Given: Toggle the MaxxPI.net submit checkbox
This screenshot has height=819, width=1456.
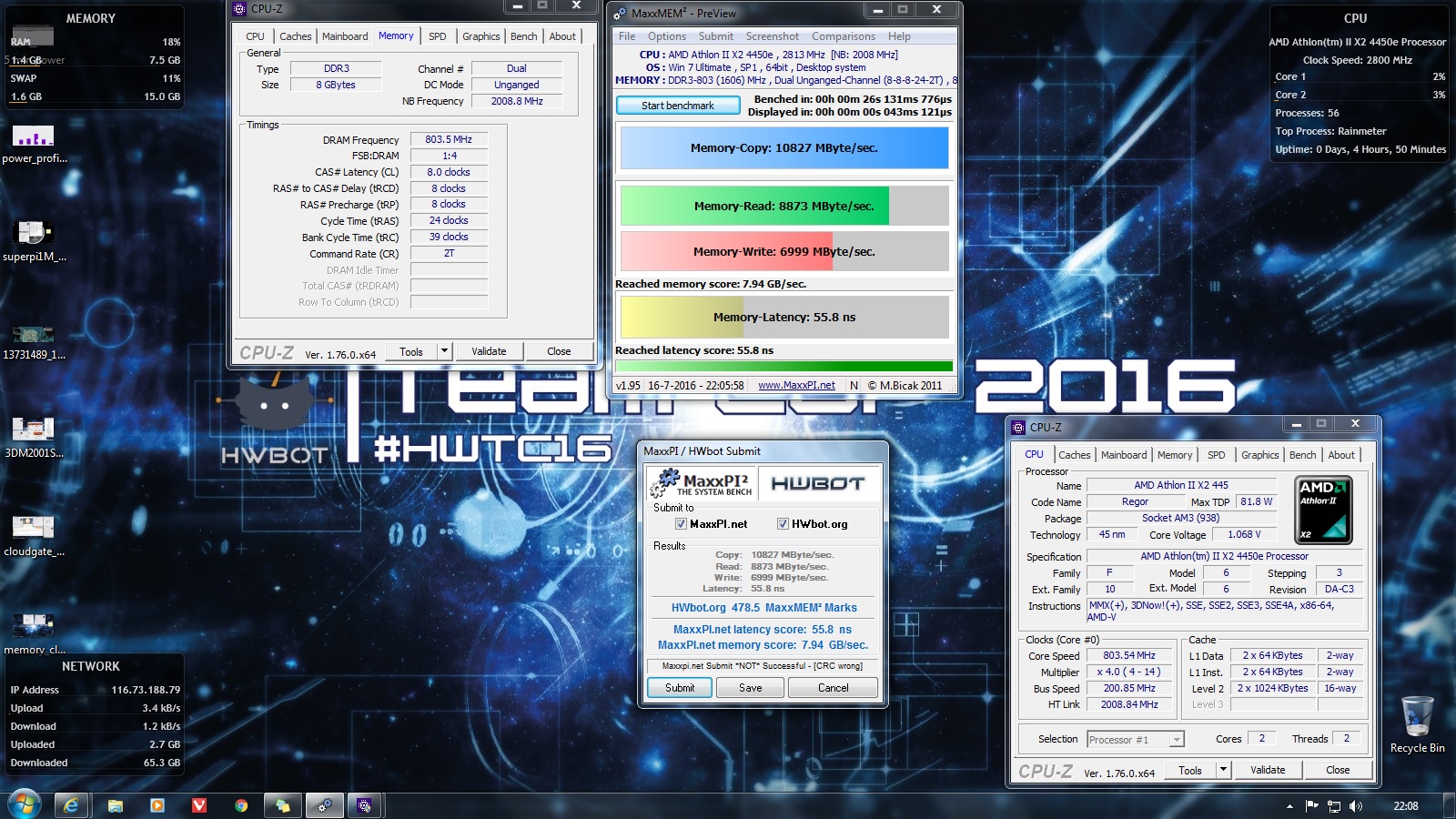Looking at the screenshot, I should click(x=681, y=524).
